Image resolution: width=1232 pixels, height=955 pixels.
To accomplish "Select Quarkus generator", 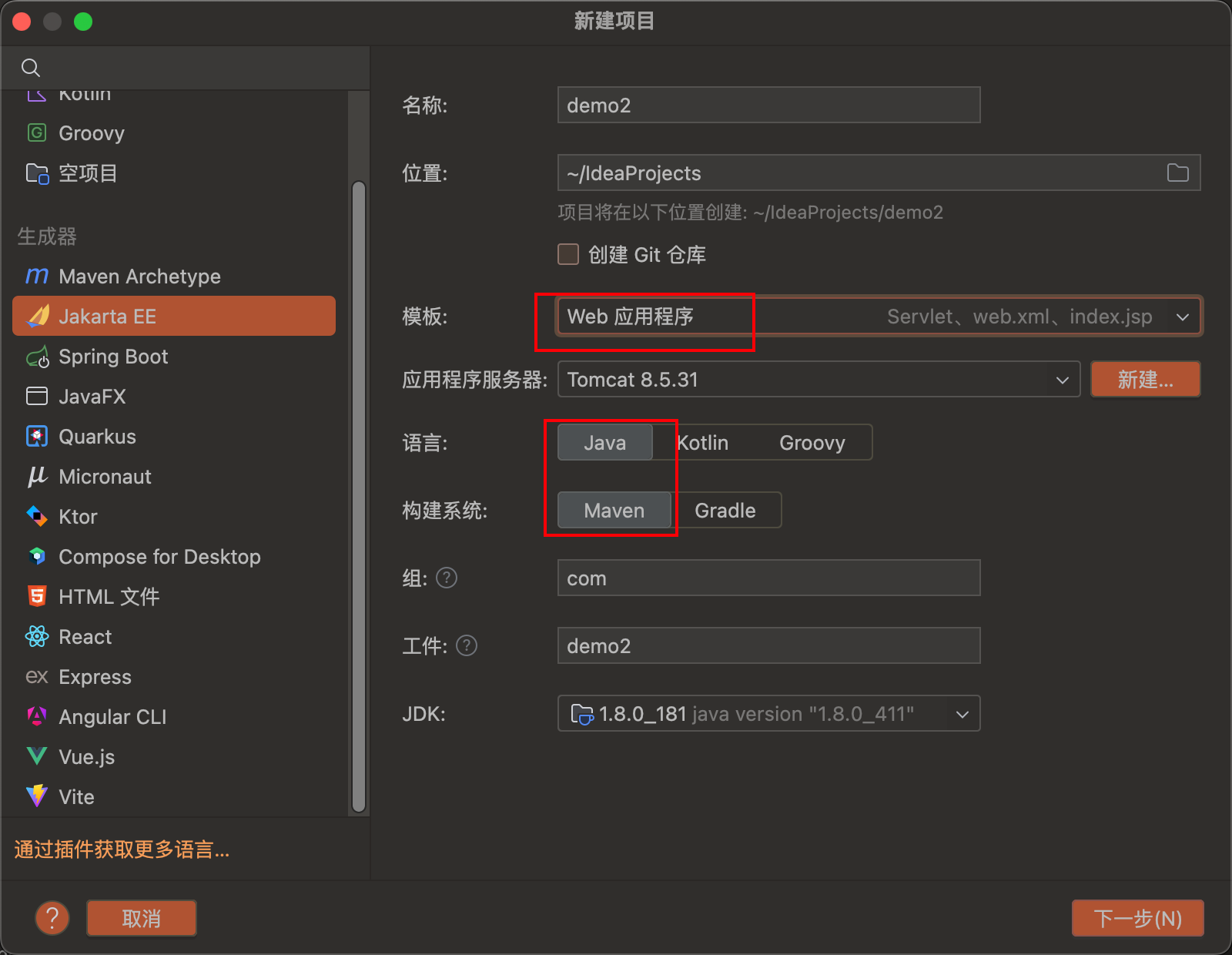I will pyautogui.click(x=174, y=437).
